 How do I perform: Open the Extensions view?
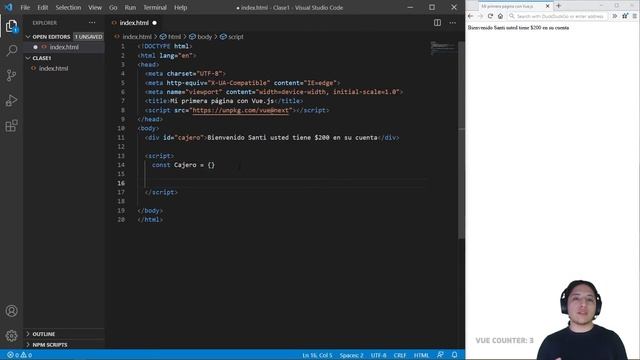point(11,126)
